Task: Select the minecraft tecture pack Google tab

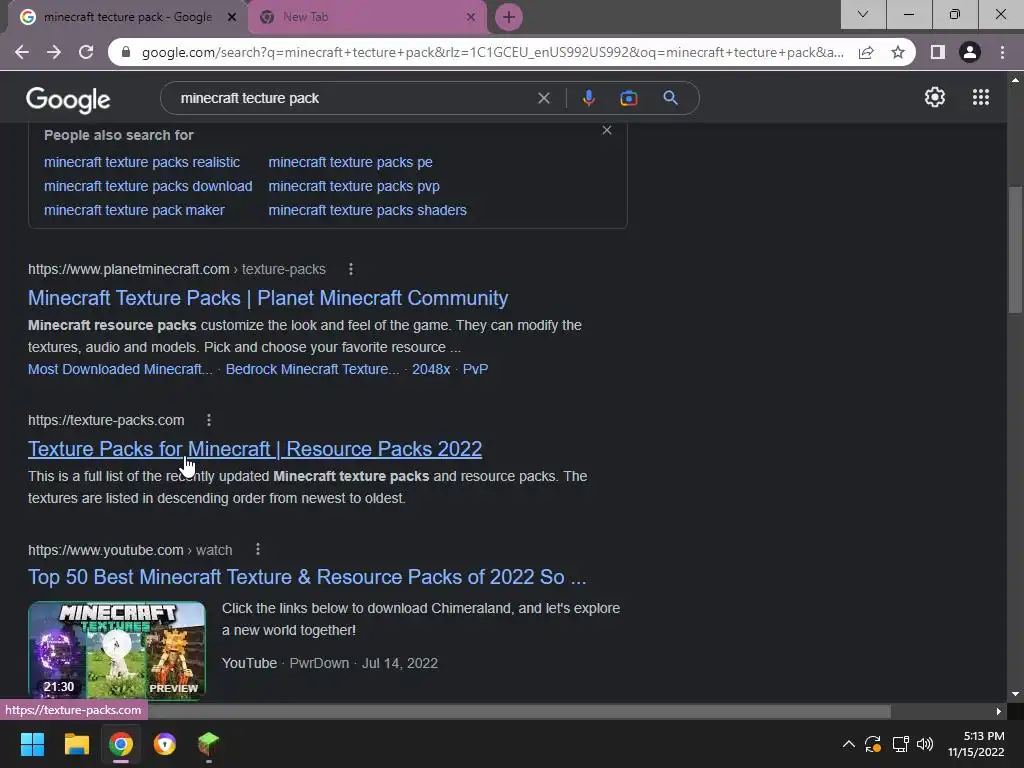Action: coord(127,17)
